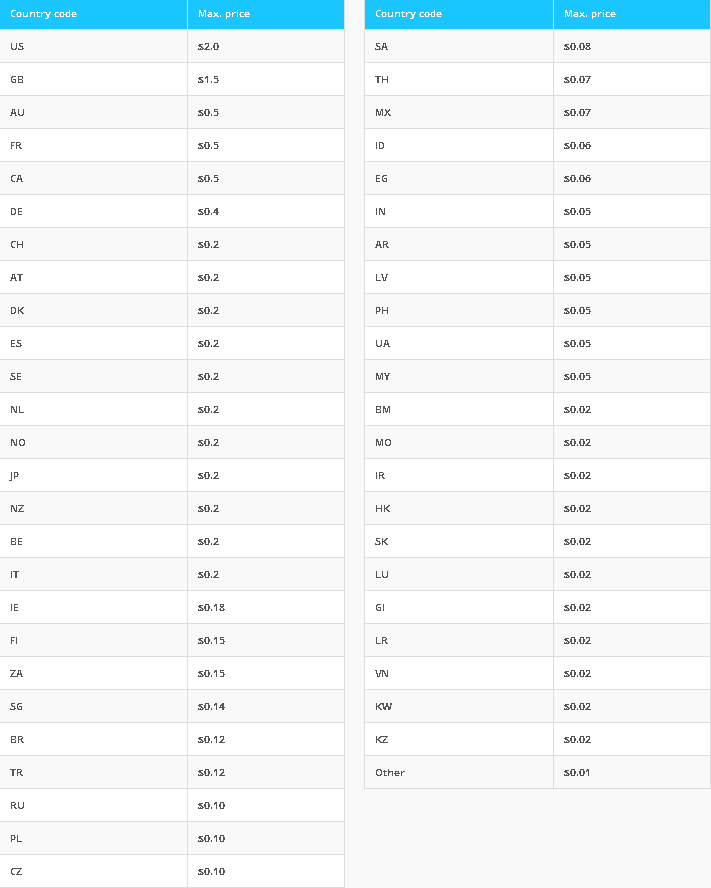Click the $0.18 price value

click(x=211, y=607)
